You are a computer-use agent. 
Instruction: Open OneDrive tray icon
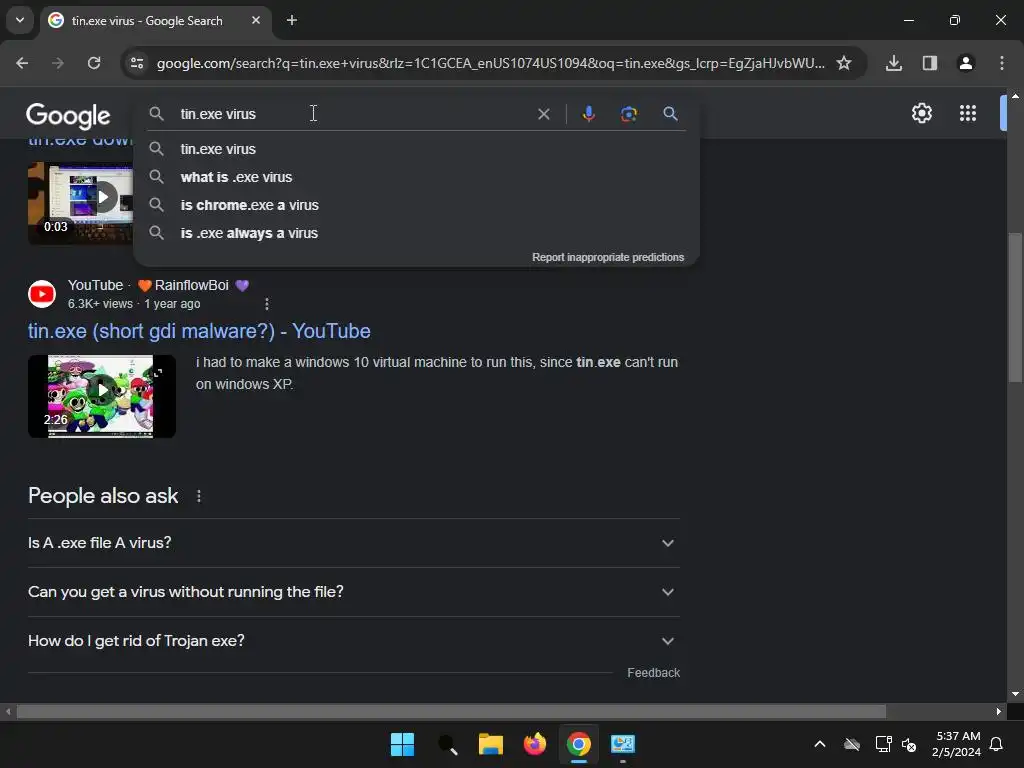[852, 744]
